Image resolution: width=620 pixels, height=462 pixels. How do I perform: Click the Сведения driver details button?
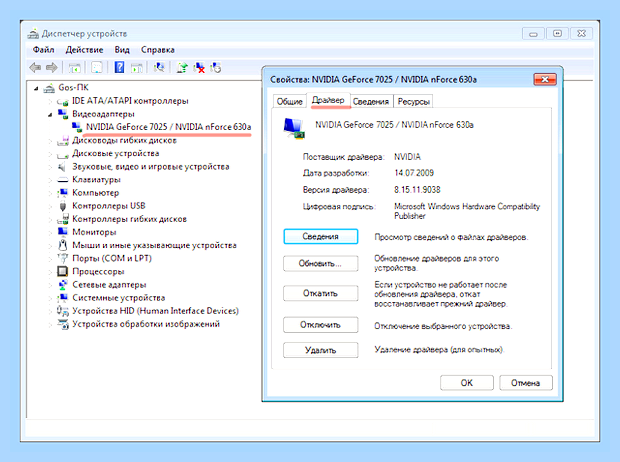[321, 237]
